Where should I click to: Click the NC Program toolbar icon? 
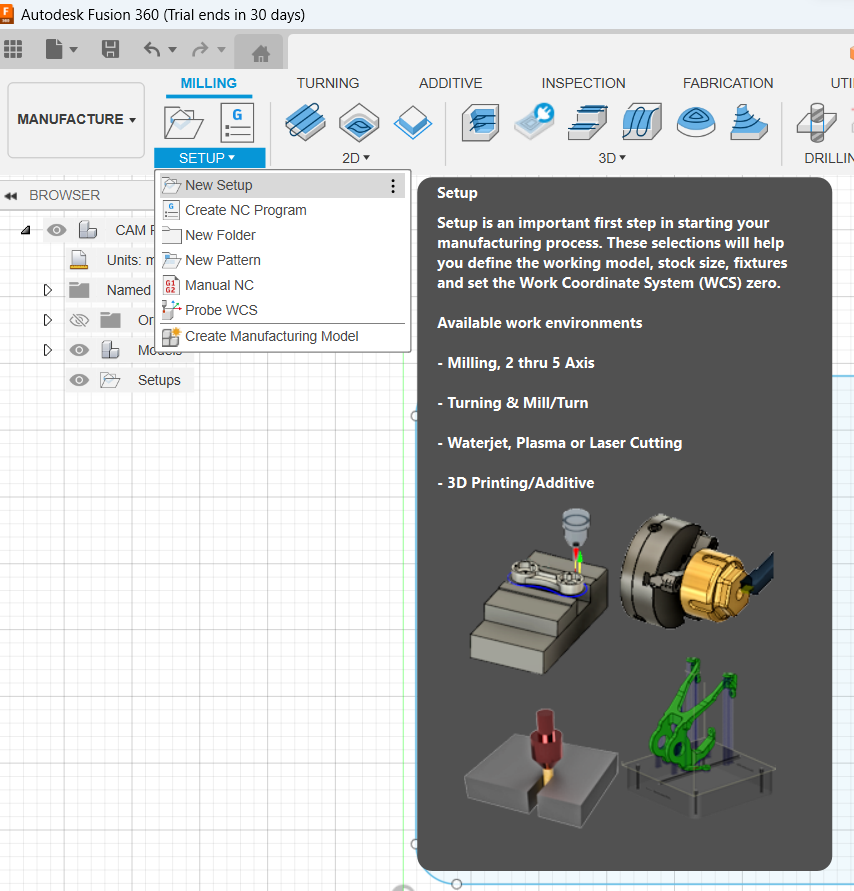pyautogui.click(x=237, y=122)
